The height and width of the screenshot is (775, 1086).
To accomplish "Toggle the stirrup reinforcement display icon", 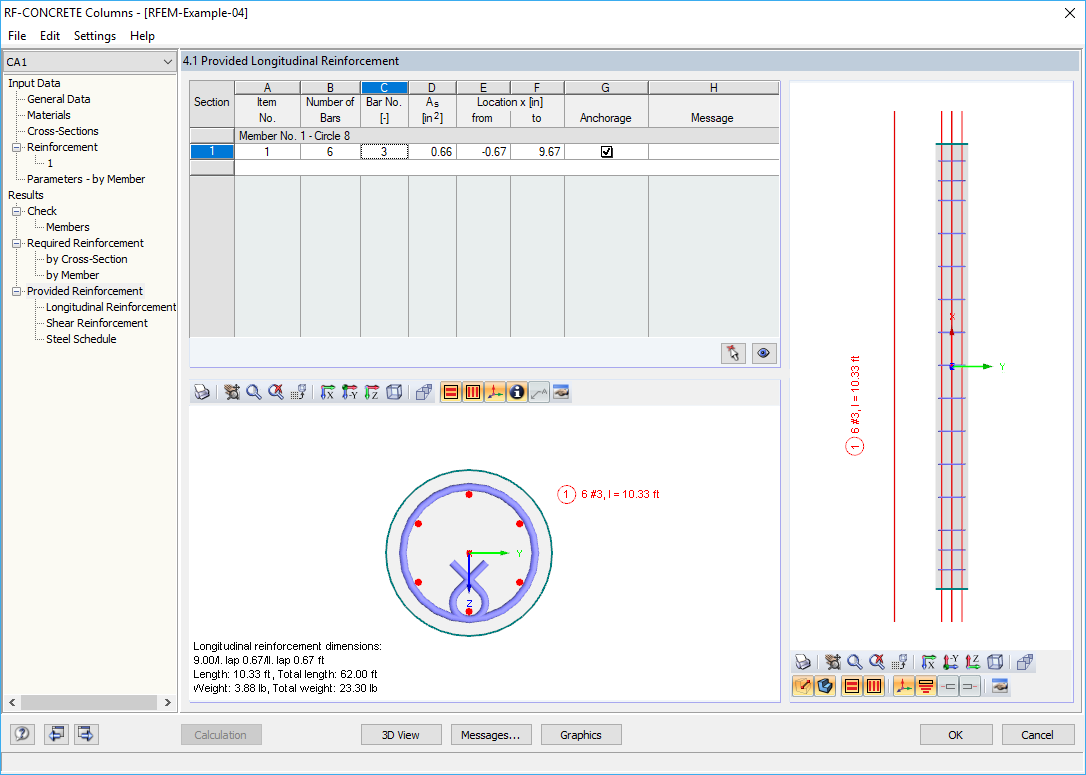I will coord(473,391).
